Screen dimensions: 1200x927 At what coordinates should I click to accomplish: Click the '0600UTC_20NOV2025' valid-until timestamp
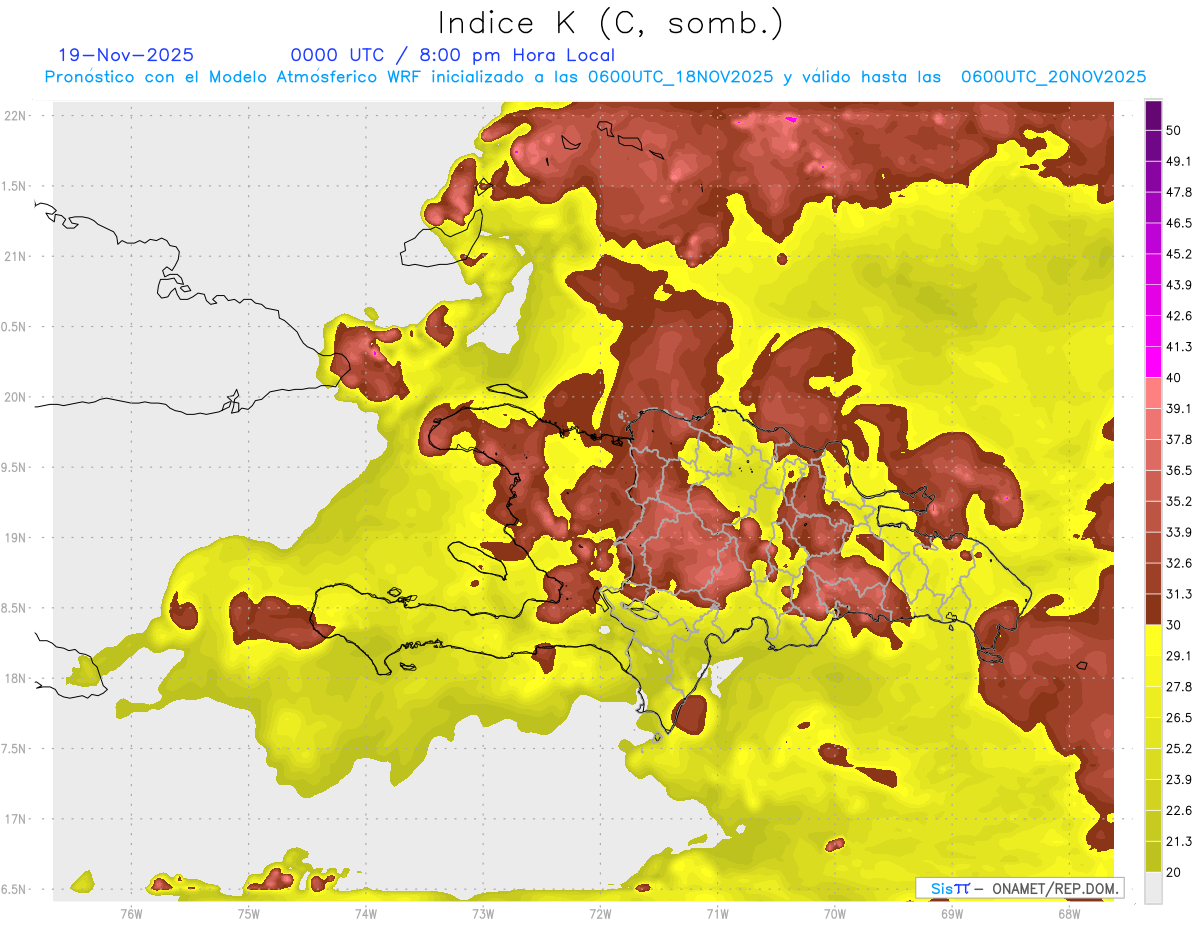pos(1053,77)
